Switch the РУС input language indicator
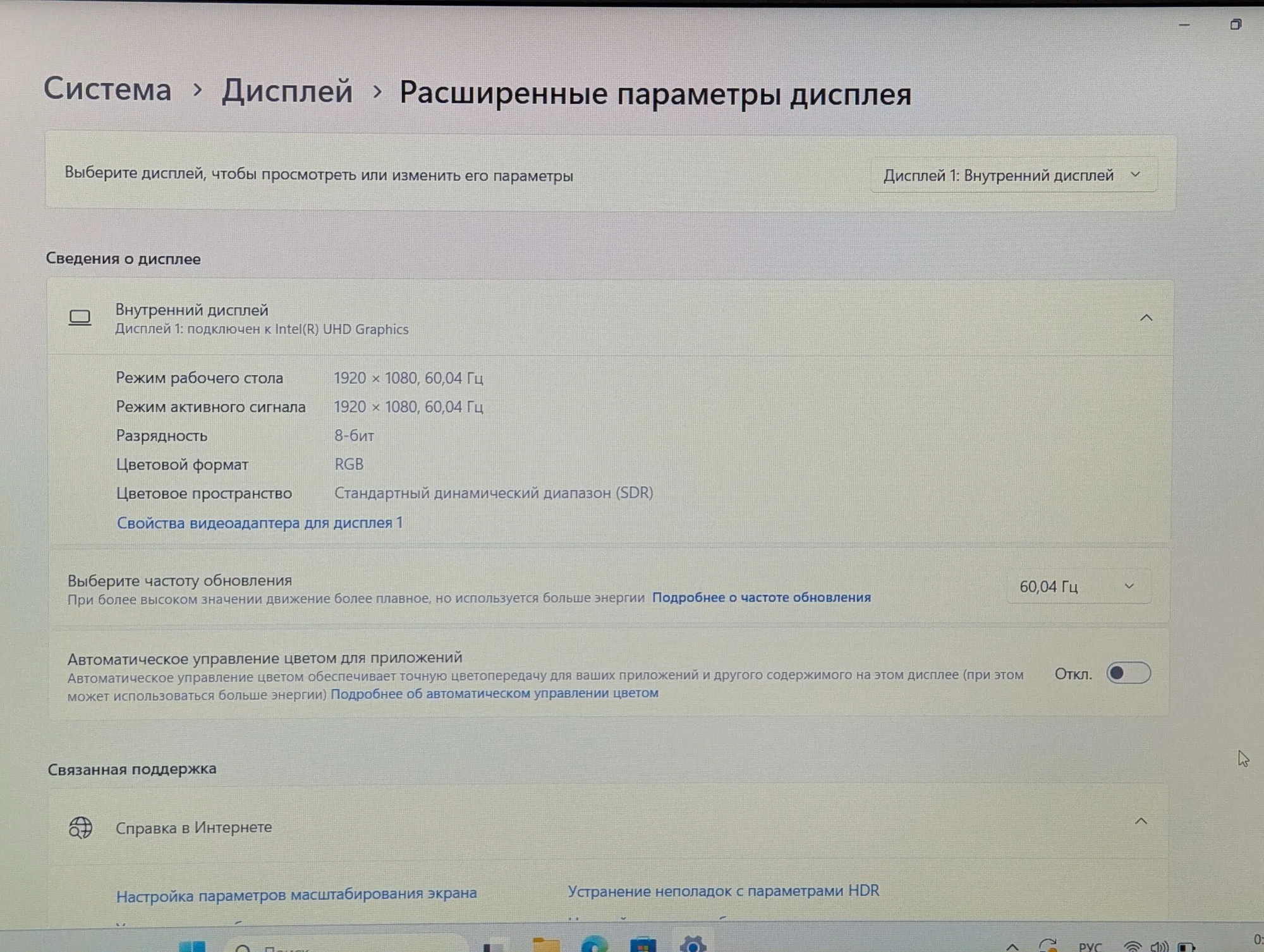This screenshot has height=952, width=1264. coord(1090,946)
